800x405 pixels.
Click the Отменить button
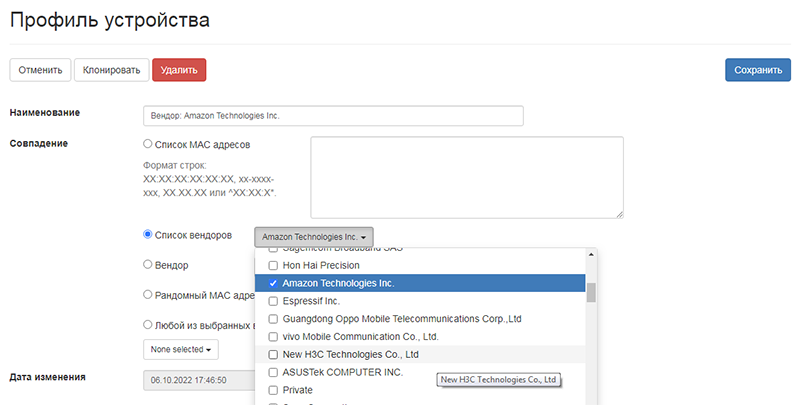(40, 70)
